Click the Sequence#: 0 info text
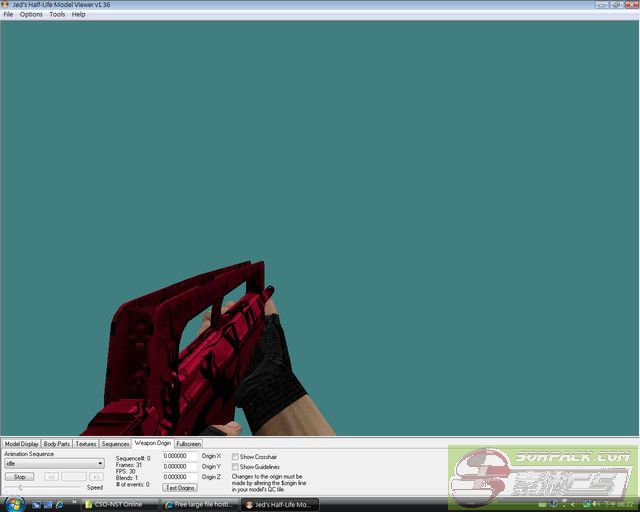The height and width of the screenshot is (512, 640). (133, 459)
